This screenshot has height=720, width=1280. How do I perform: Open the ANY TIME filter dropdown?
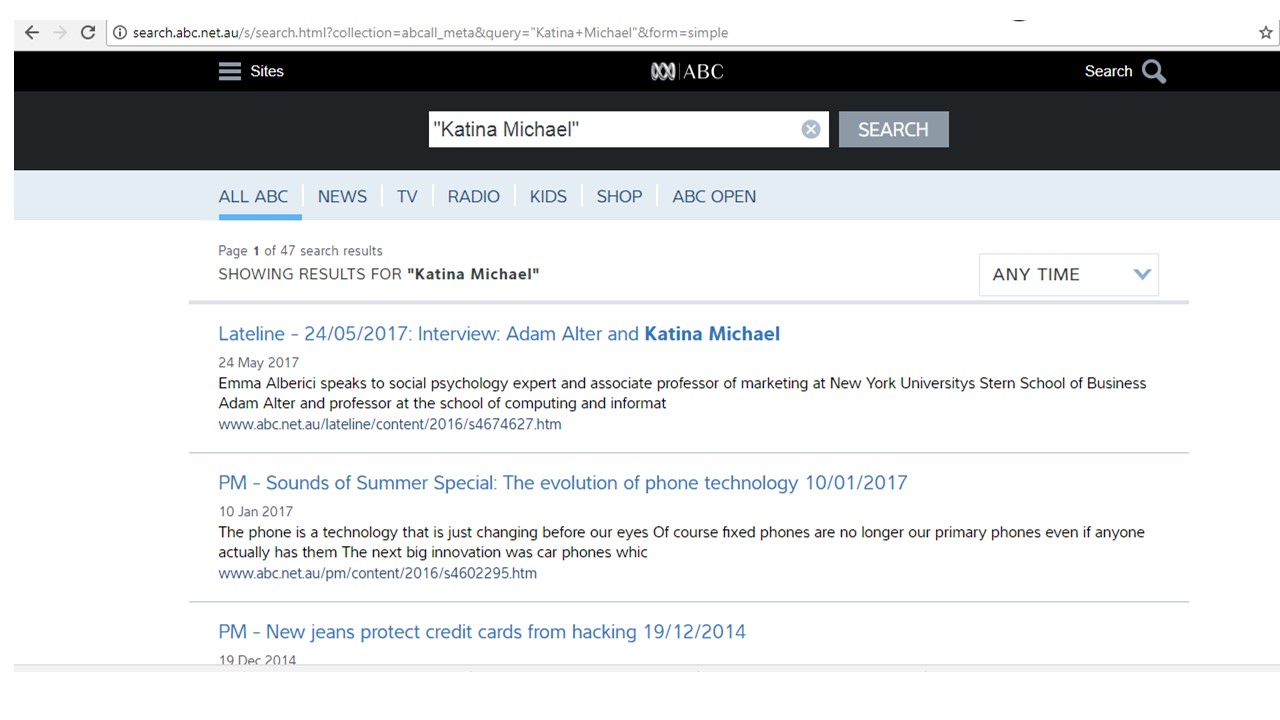click(x=1068, y=274)
